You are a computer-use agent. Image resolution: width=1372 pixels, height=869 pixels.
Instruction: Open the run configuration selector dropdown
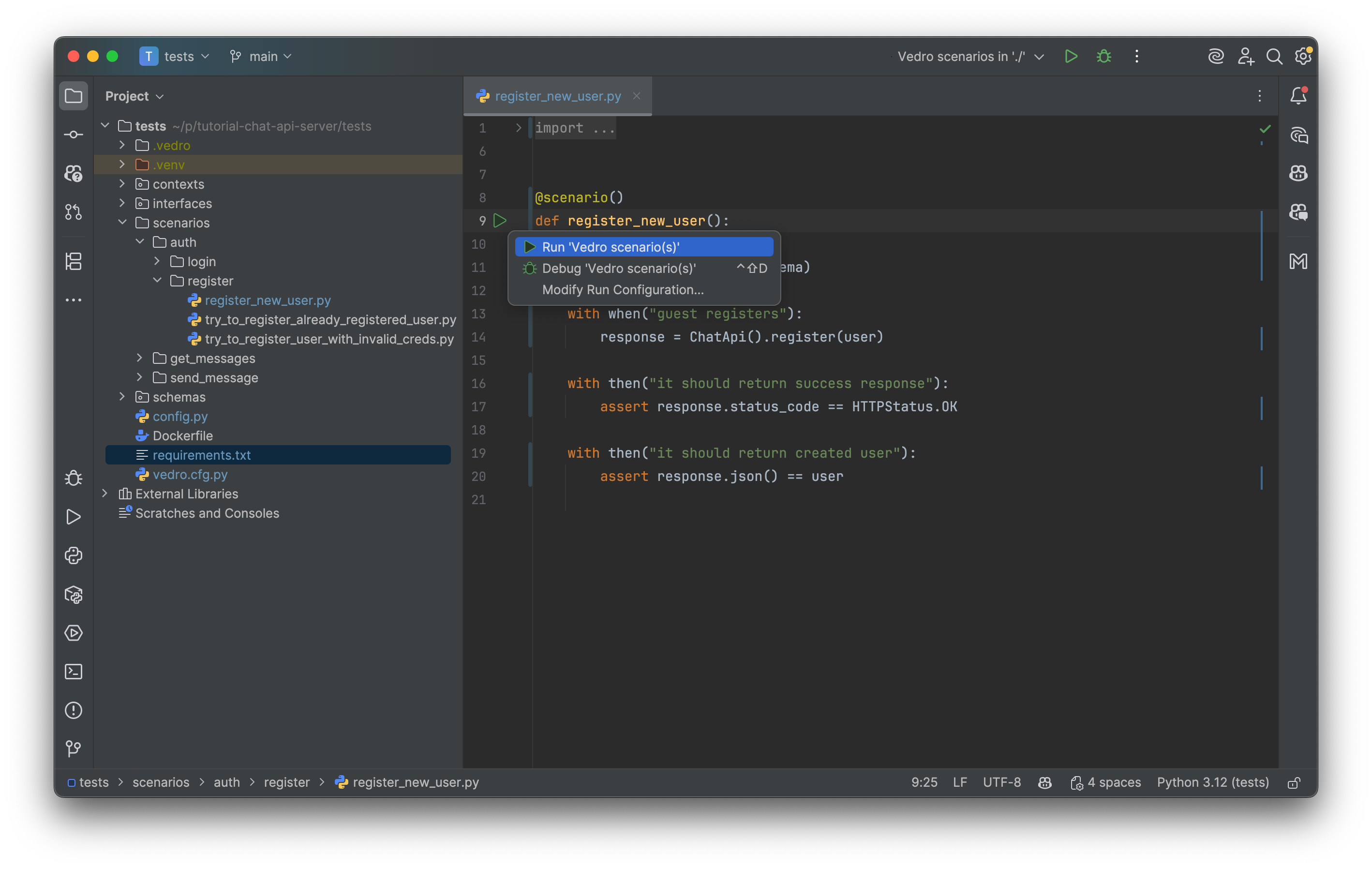(x=970, y=57)
